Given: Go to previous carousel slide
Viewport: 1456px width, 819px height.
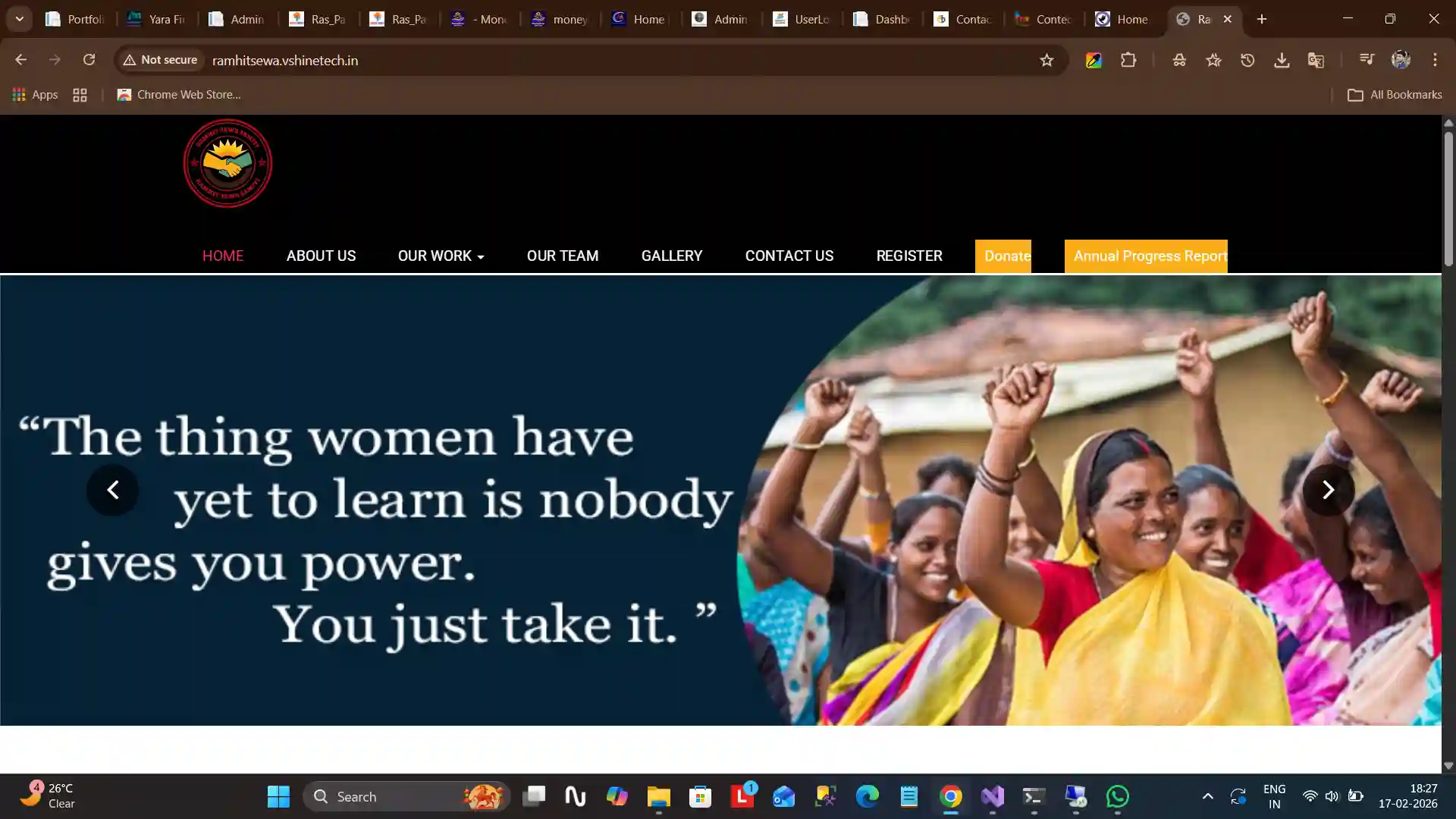Looking at the screenshot, I should (x=112, y=490).
